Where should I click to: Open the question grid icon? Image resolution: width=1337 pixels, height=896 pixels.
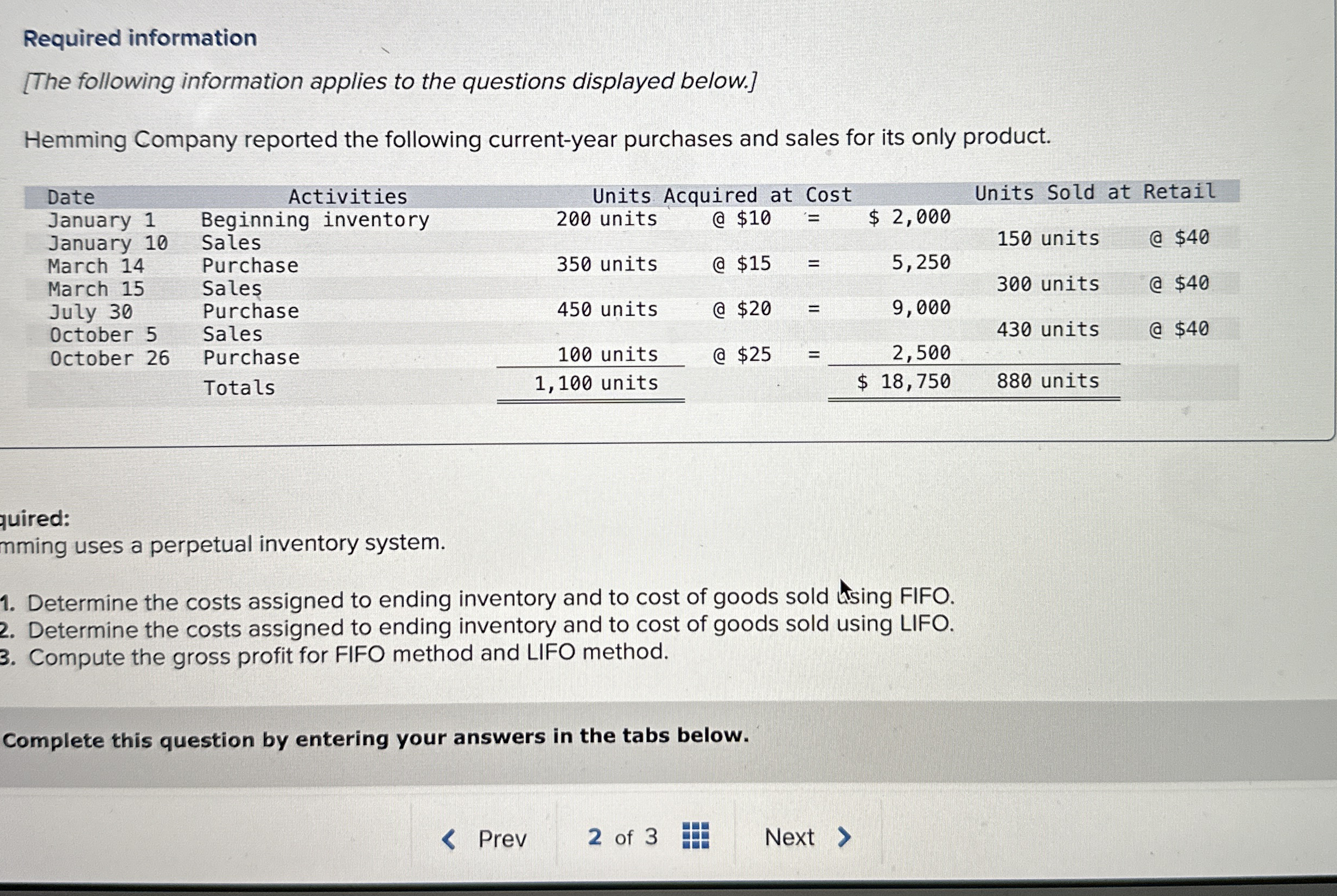point(695,836)
